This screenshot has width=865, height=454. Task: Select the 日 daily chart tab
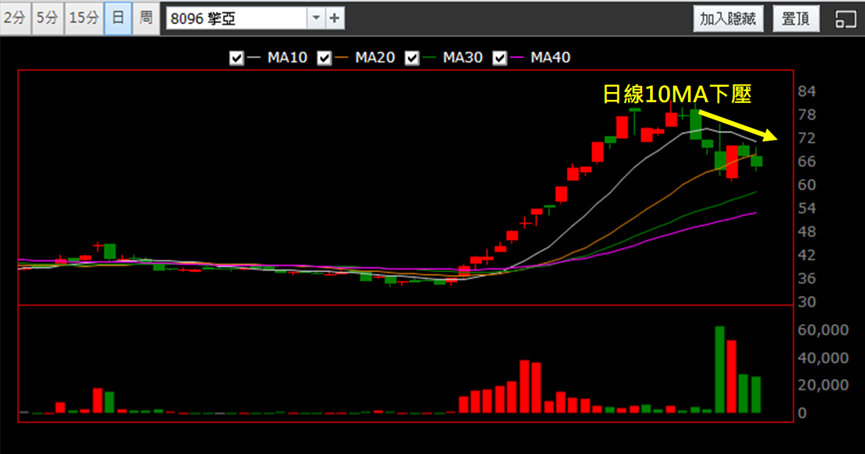118,18
